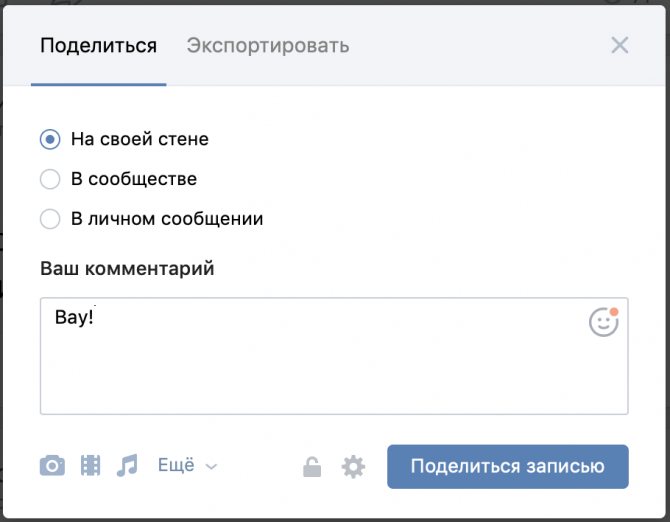Pick the 'В личном сообщении' radio button
Screen dimensions: 670x522
[x=50, y=219]
